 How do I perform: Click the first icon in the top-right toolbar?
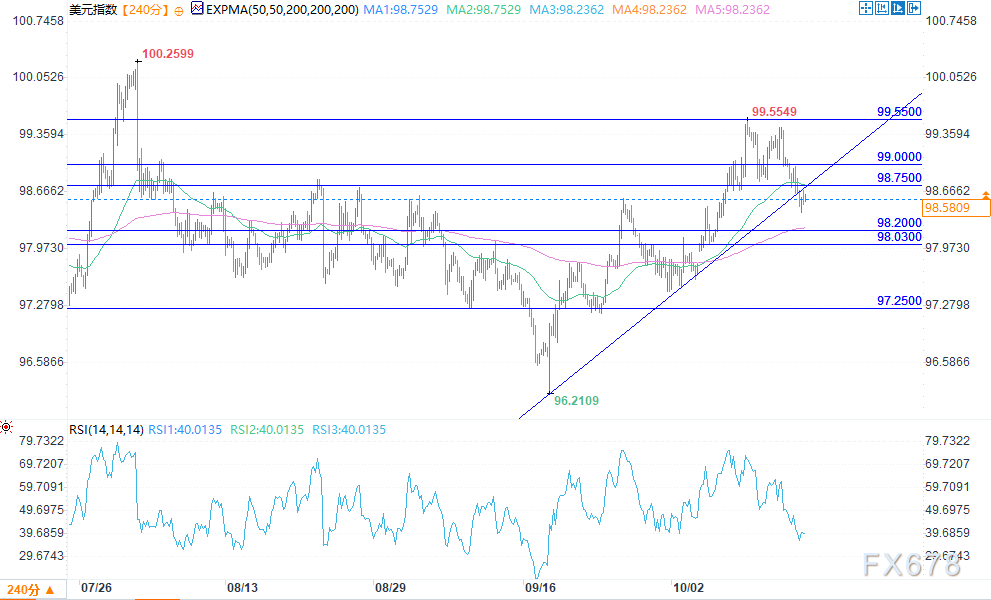(x=866, y=8)
